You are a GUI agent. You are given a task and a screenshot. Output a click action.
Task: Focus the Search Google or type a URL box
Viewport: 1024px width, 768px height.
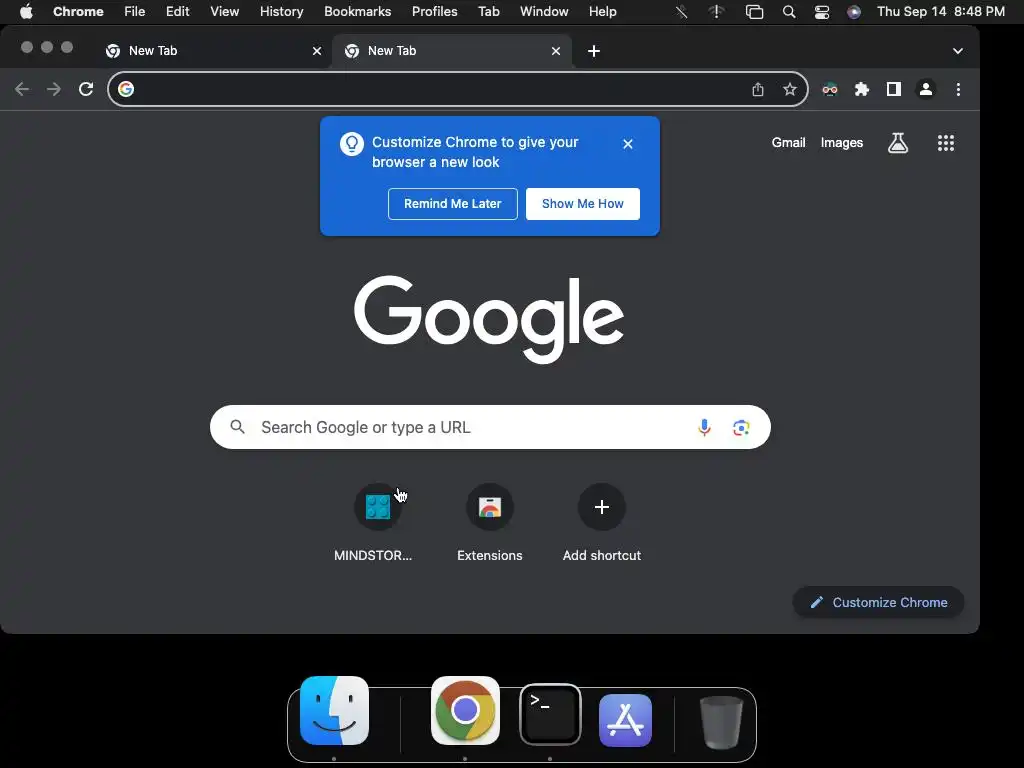point(490,427)
